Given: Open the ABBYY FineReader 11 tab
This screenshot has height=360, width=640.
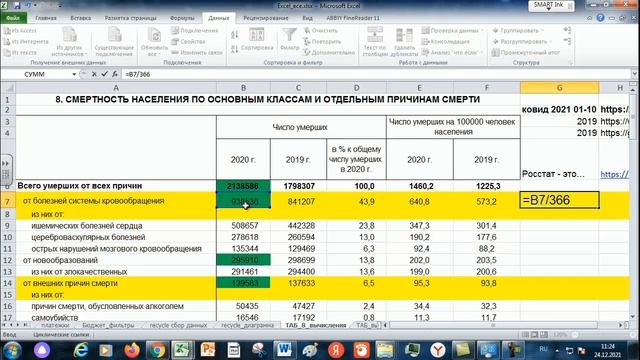Looking at the screenshot, I should tap(353, 18).
